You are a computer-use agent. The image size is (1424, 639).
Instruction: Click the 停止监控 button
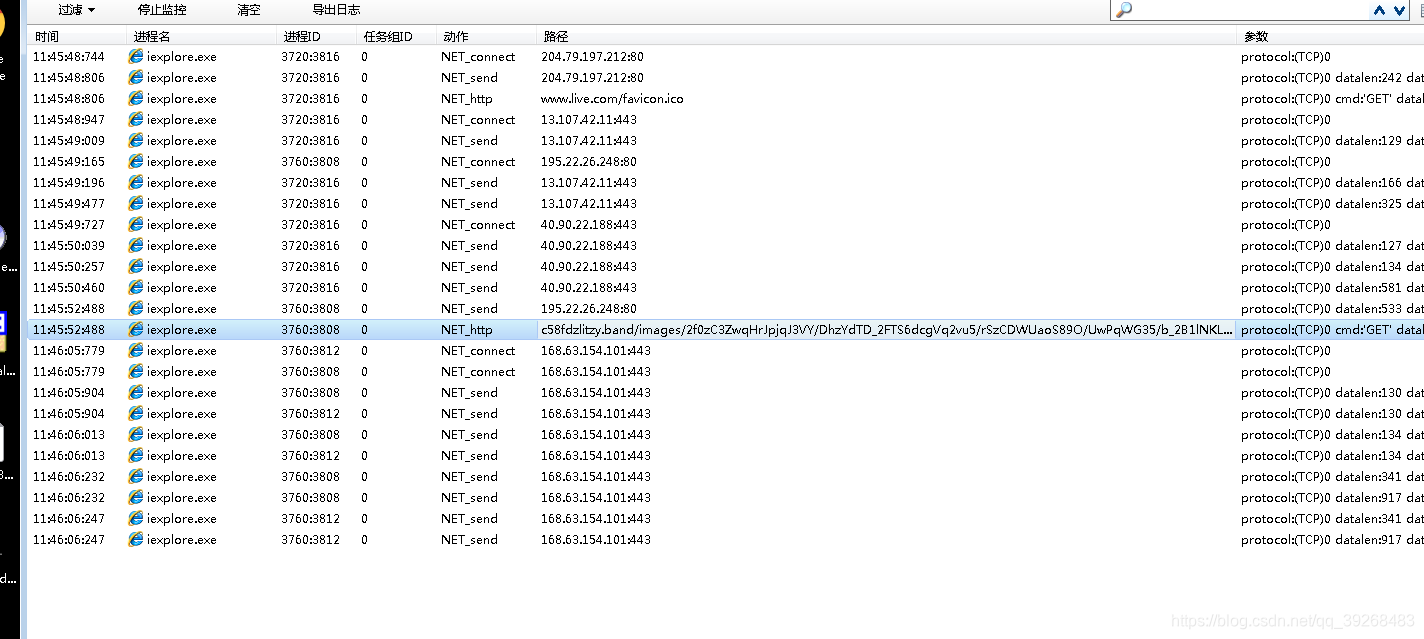(x=161, y=10)
